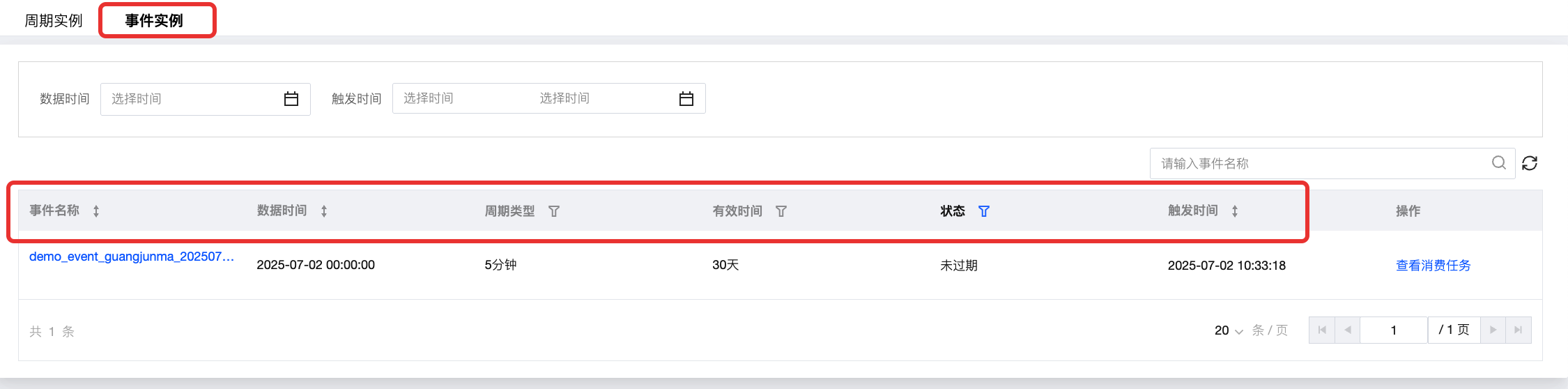Screen dimensions: 1568x389
Task: Open the 有效时间 filter icon
Action: click(781, 211)
